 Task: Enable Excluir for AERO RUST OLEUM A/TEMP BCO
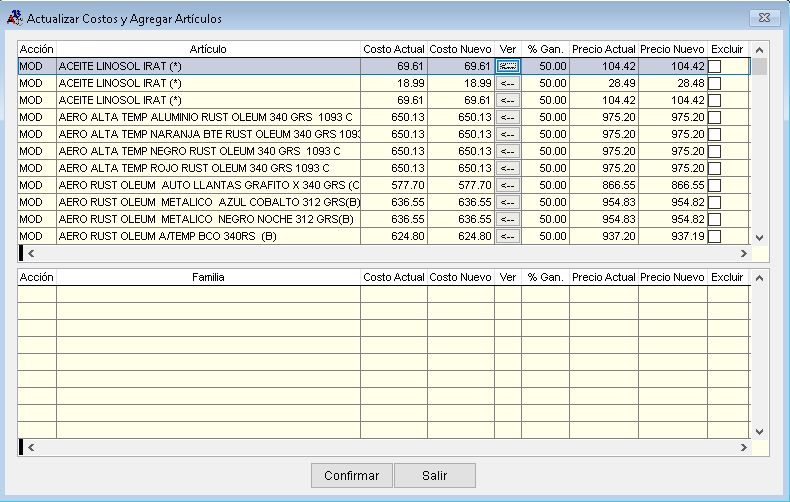pos(714,236)
